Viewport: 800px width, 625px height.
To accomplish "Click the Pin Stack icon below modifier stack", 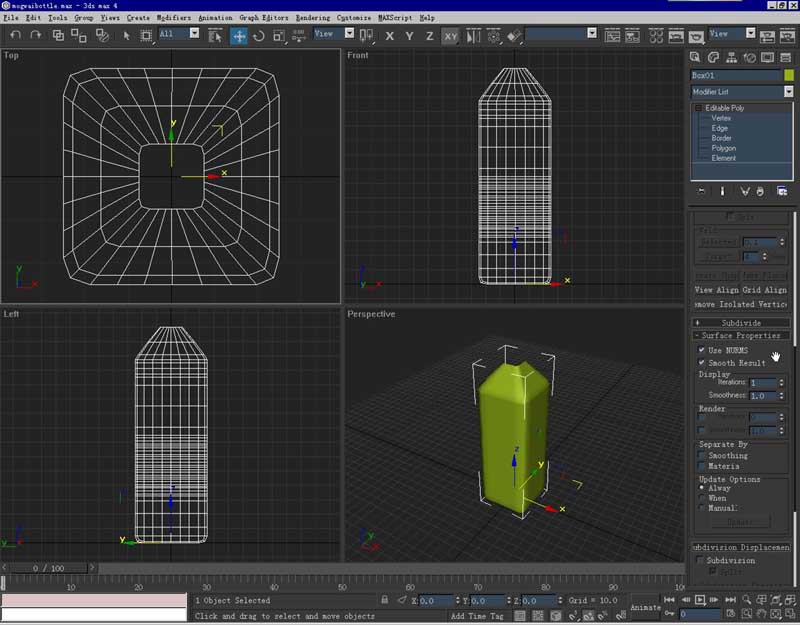I will [701, 190].
